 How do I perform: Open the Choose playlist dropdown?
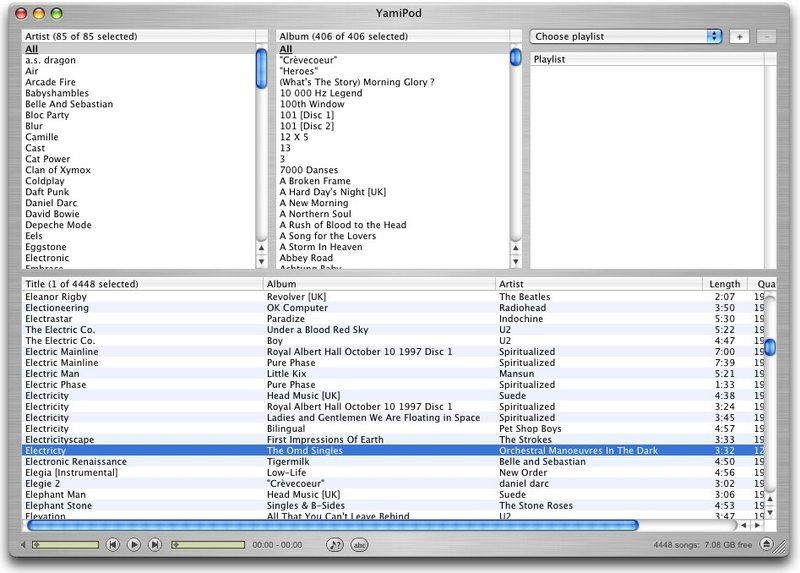pos(626,36)
